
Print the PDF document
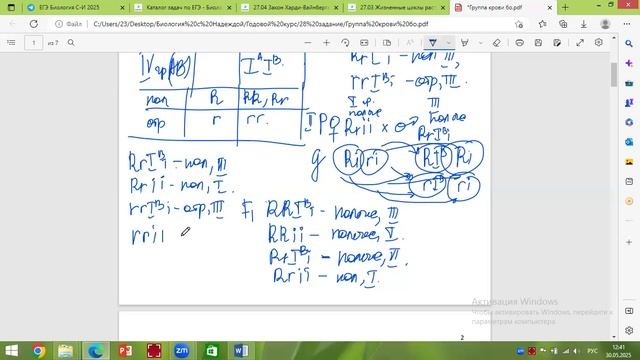[x=519, y=42]
